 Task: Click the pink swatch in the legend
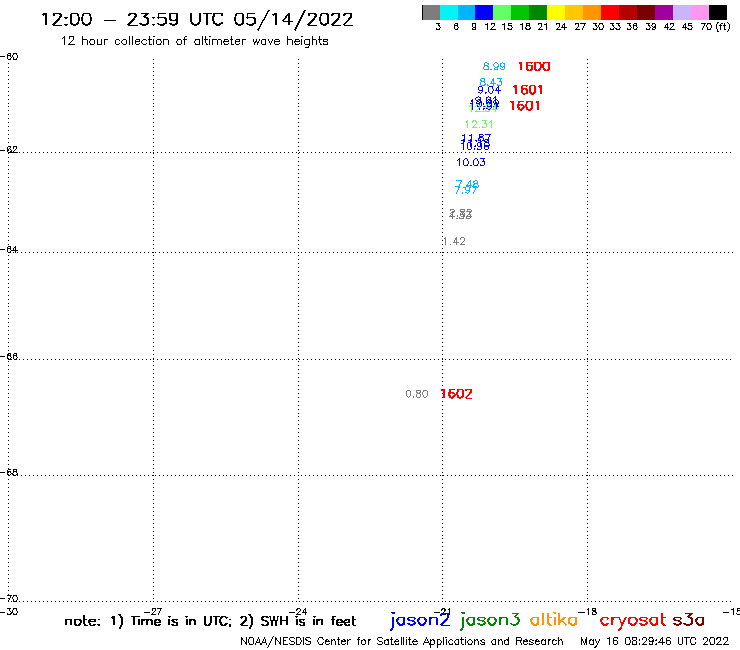coord(699,12)
